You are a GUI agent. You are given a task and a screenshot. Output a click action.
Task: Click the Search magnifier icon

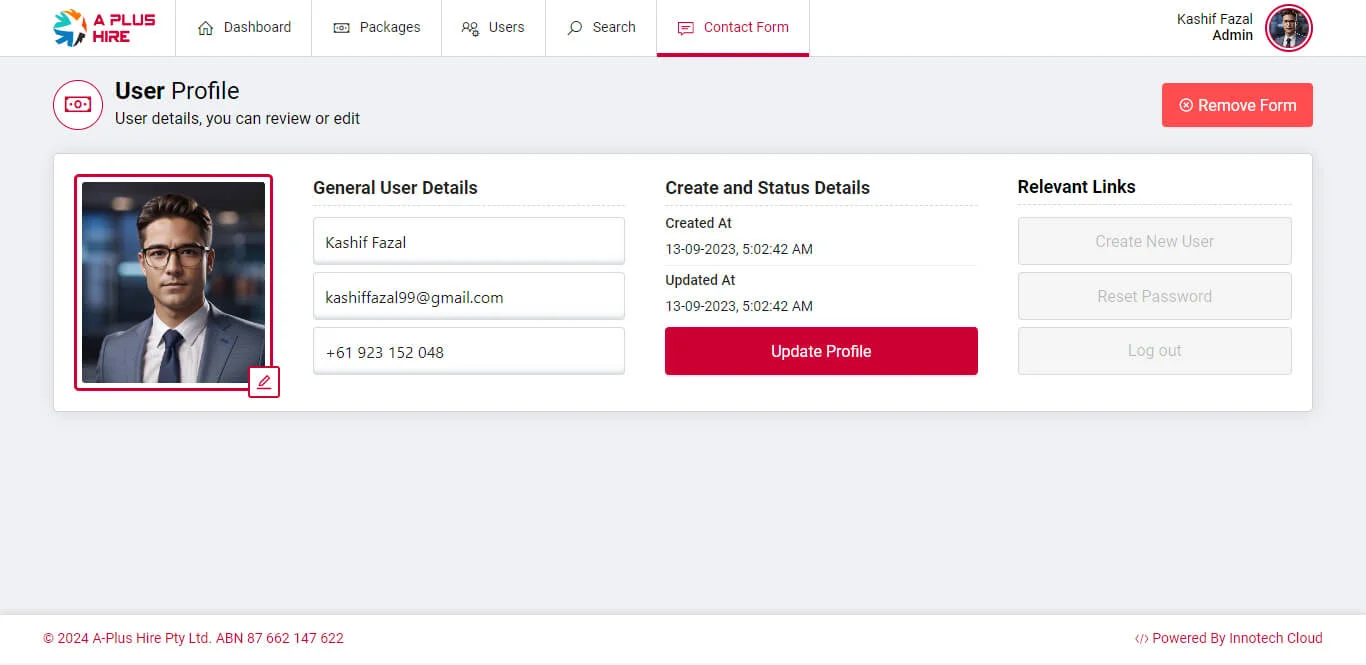(x=575, y=28)
